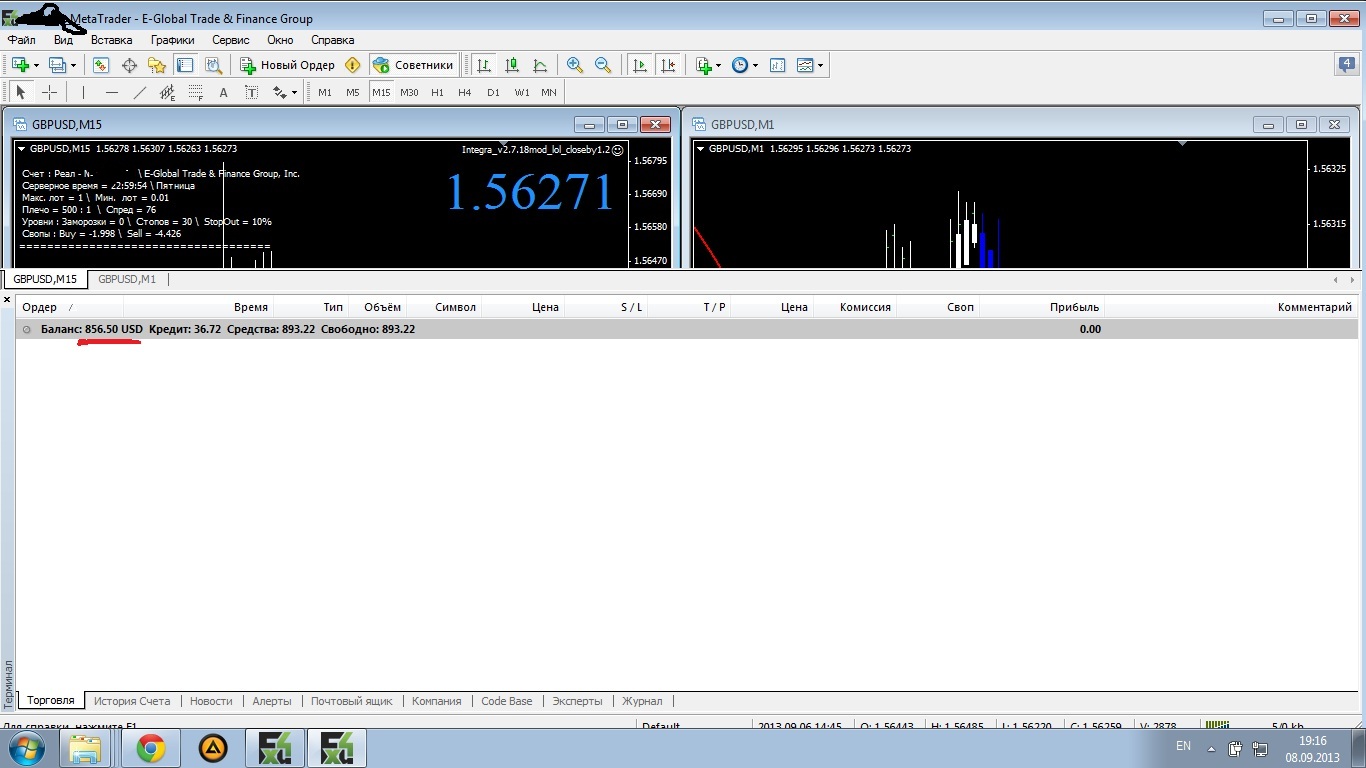Open the Графики menu
1366x768 pixels.
point(173,40)
